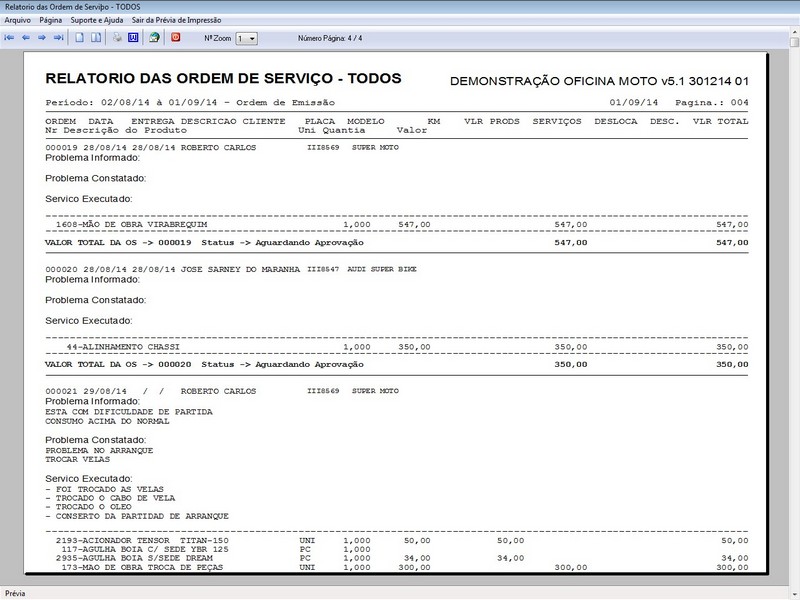Open the Suporte e Ajuda menu
The image size is (800, 600).
pyautogui.click(x=97, y=20)
